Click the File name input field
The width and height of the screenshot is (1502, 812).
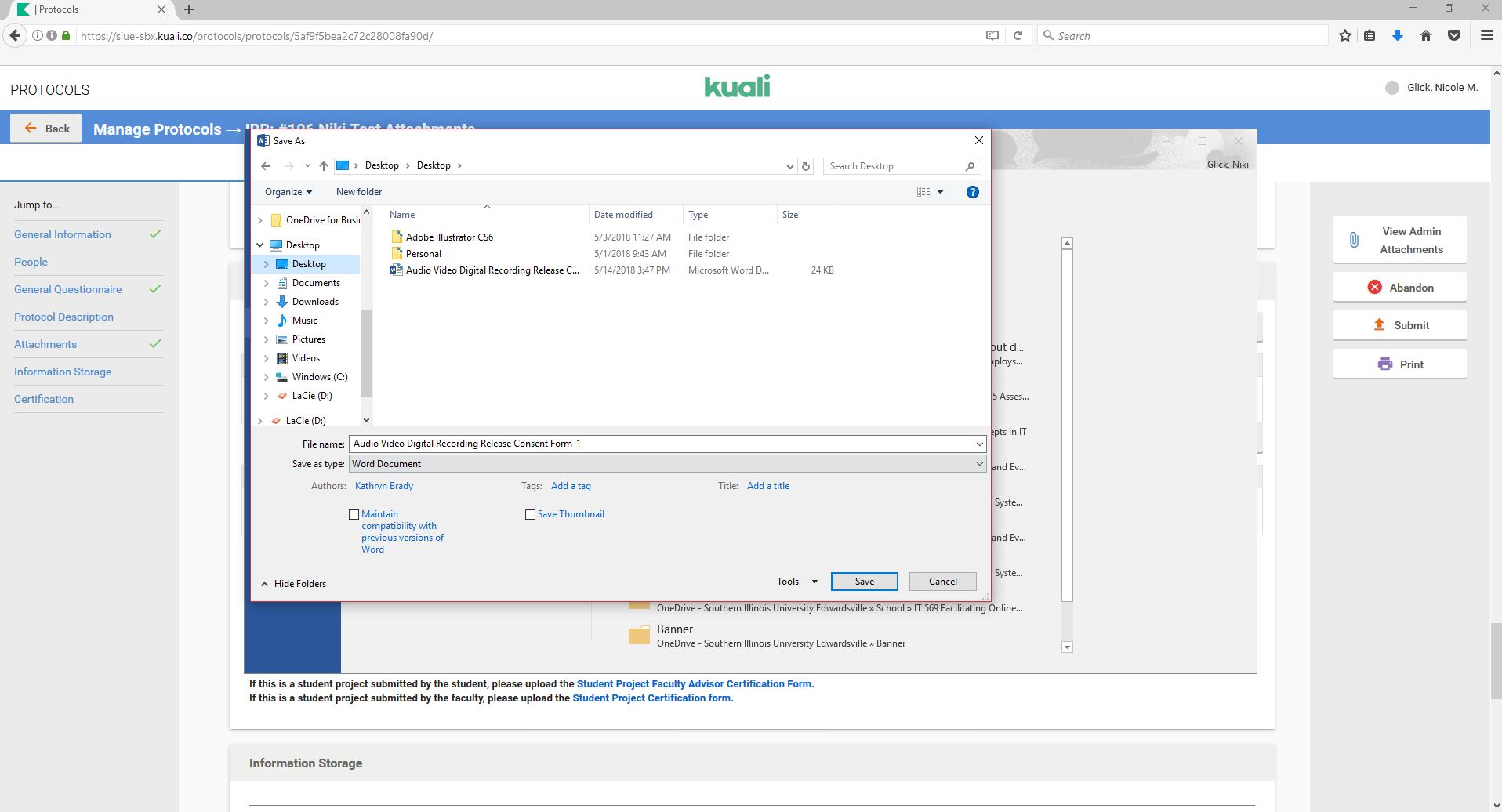[658, 444]
